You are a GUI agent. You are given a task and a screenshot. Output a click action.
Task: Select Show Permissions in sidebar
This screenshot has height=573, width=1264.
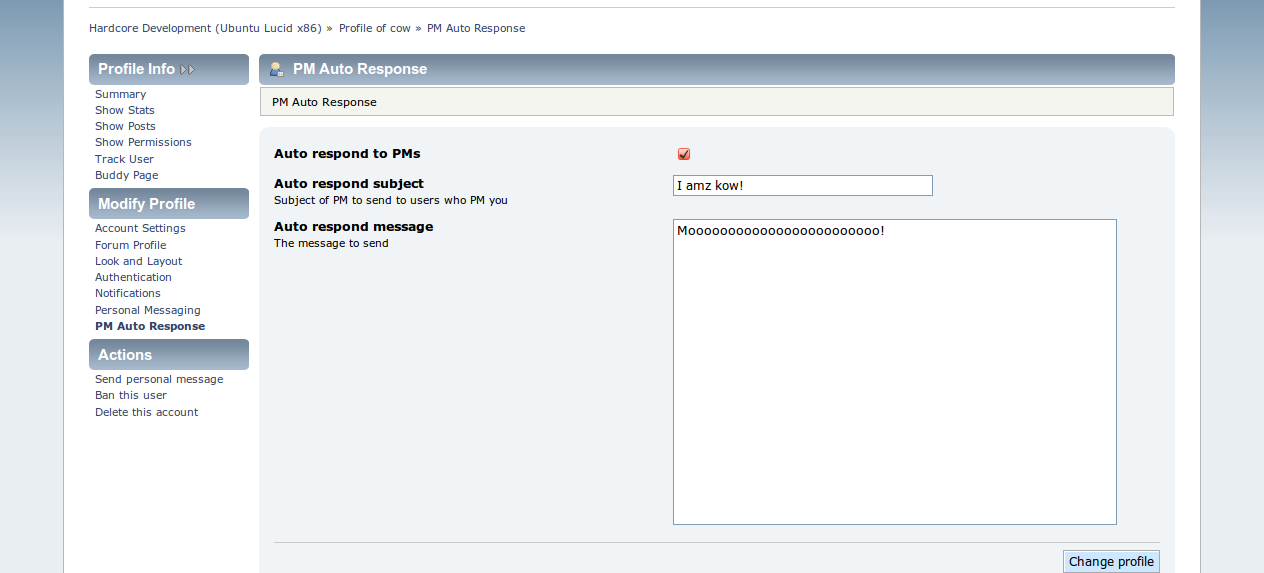[x=143, y=142]
